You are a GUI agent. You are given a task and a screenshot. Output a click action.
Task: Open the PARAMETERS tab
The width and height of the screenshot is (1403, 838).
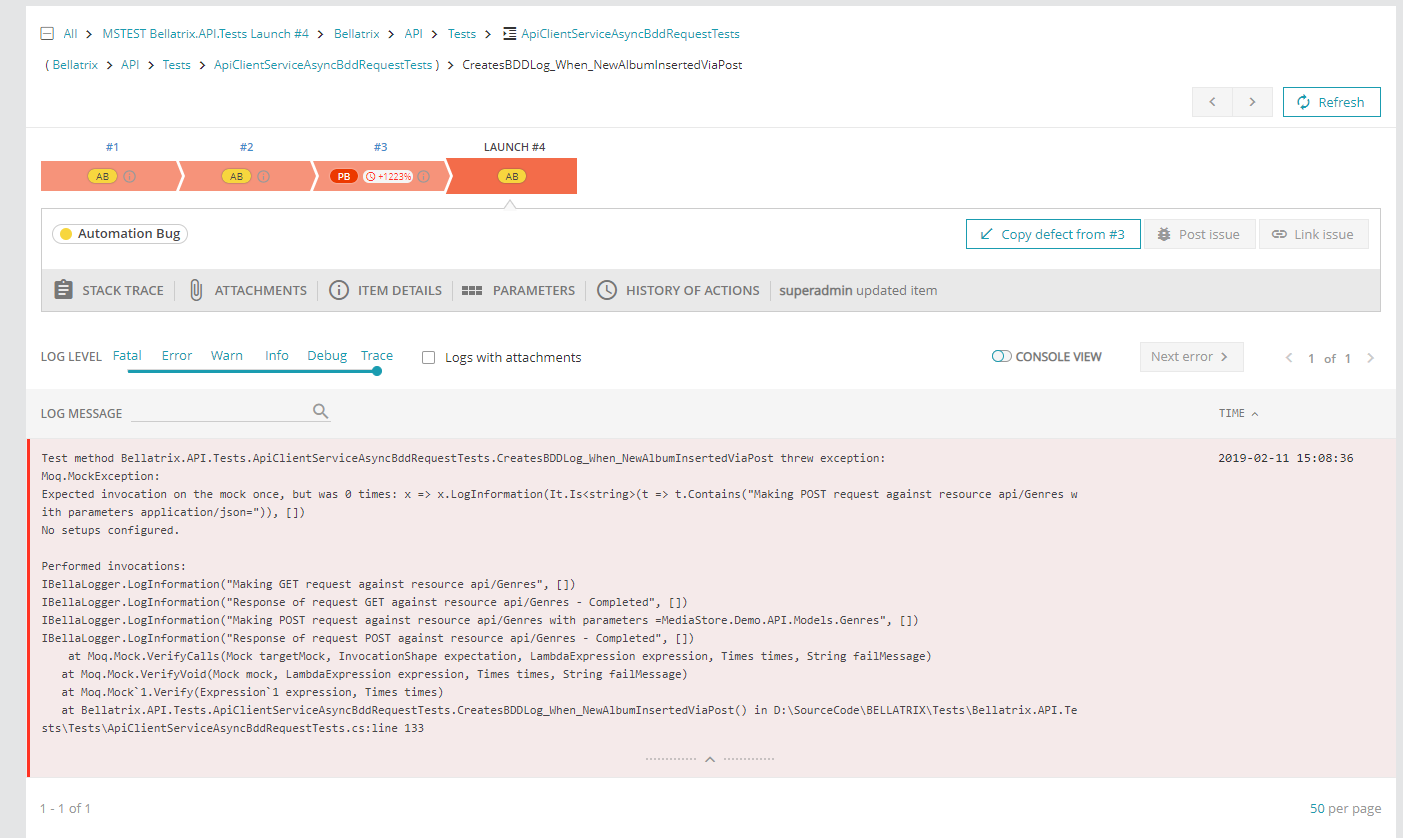click(519, 290)
